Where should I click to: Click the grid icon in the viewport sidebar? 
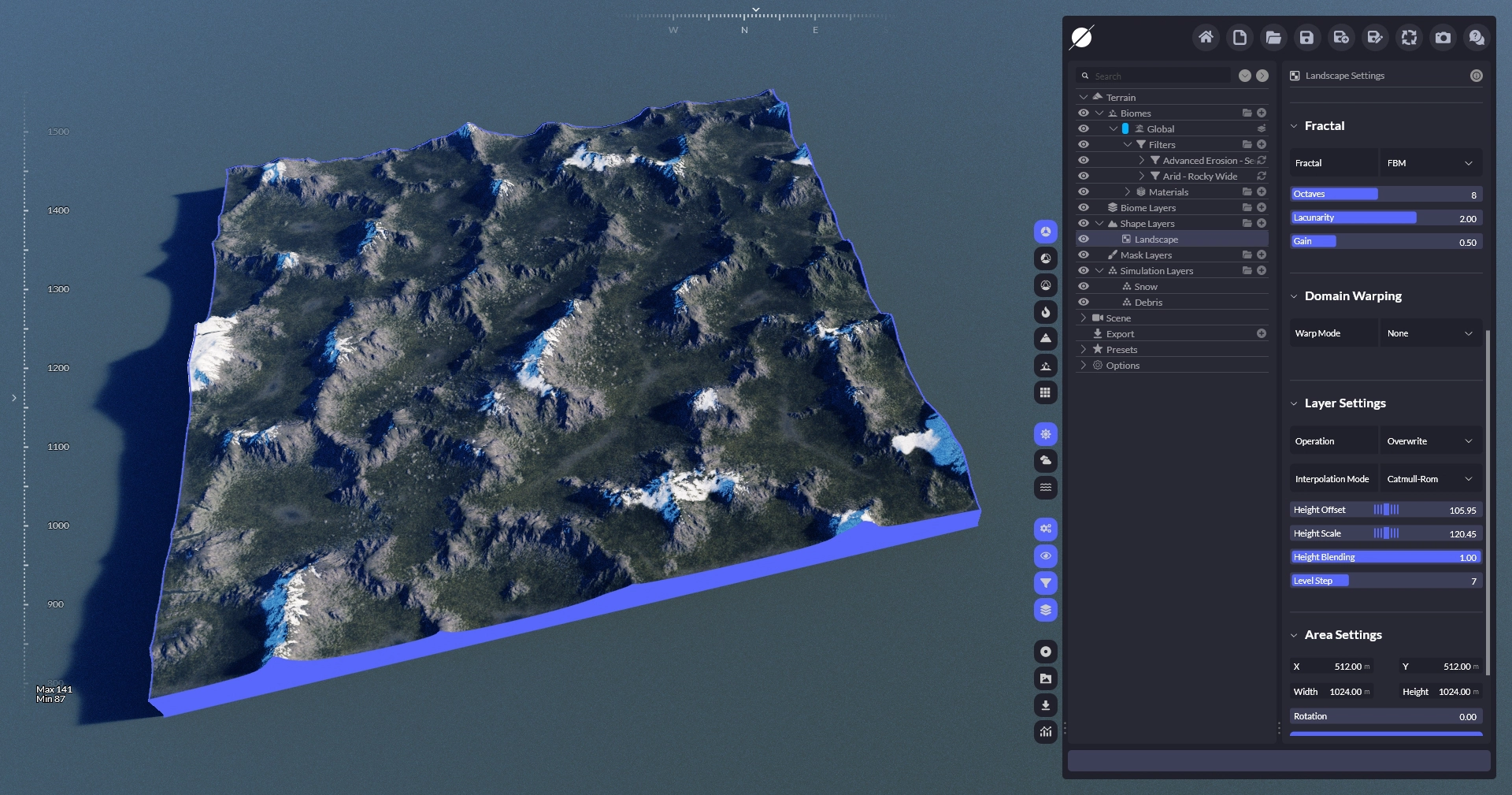coord(1045,392)
